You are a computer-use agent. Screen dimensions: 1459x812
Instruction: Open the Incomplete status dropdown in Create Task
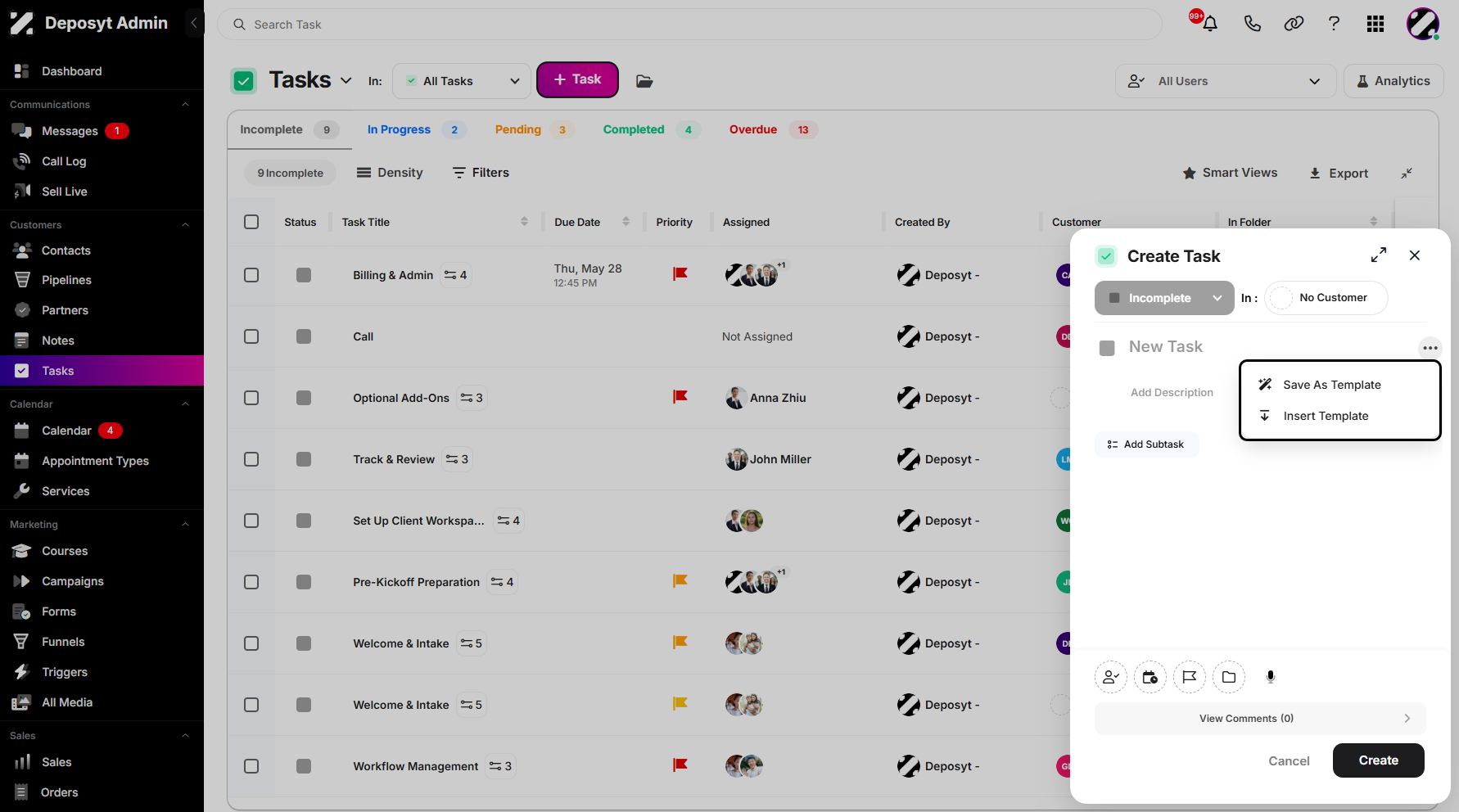[x=1163, y=298]
